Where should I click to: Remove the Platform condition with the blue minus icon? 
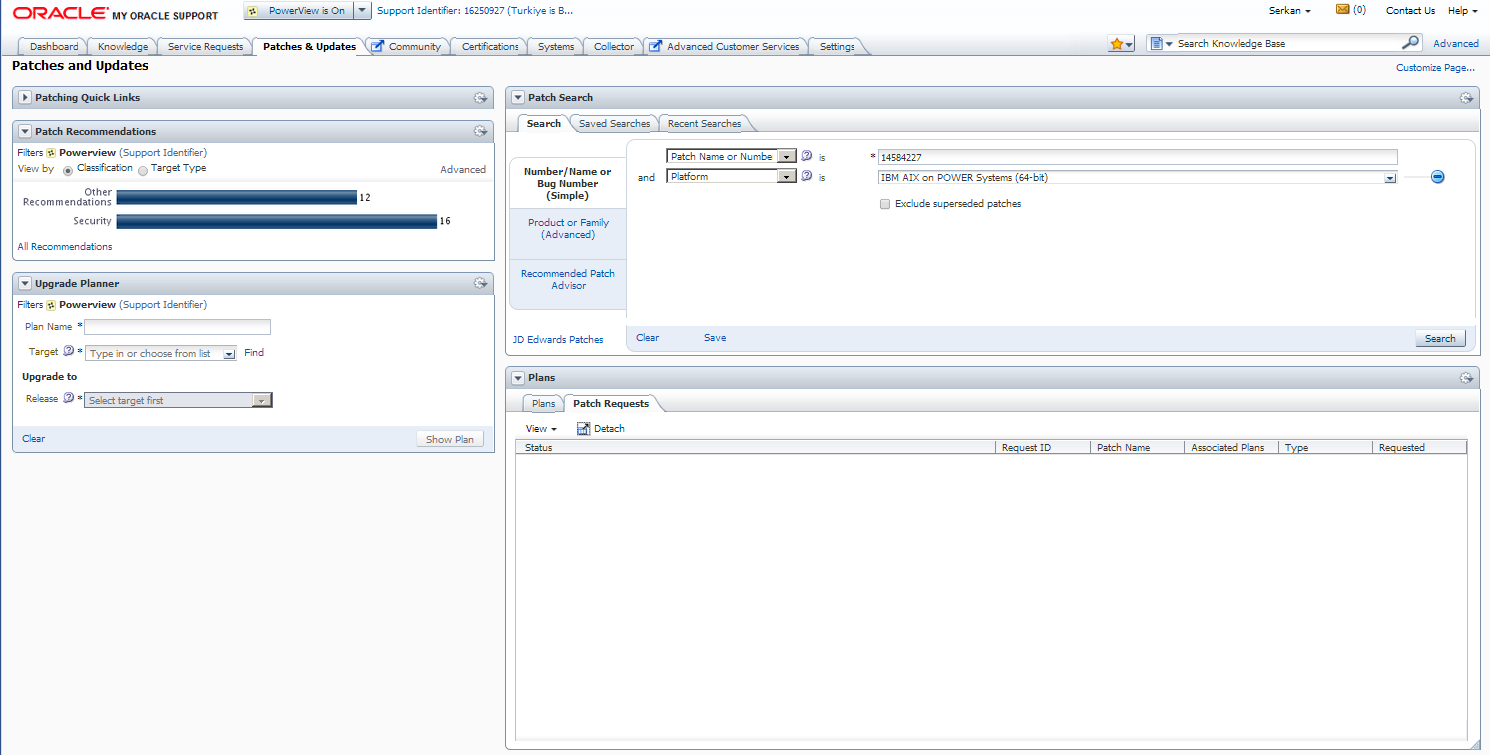[1437, 176]
